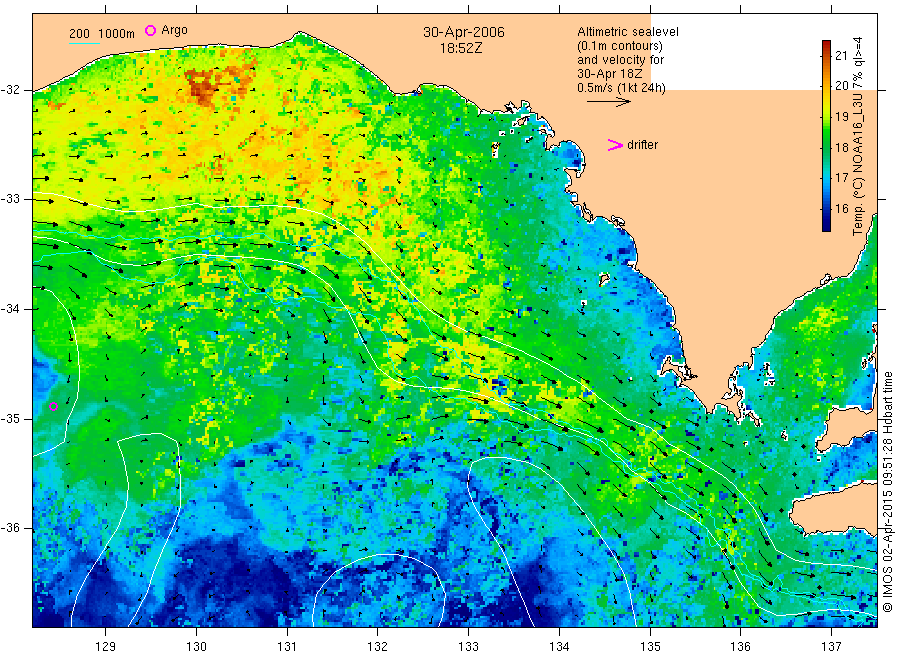
Task: Click the cyan line under the 200 1000m legend
Action: 84,43
